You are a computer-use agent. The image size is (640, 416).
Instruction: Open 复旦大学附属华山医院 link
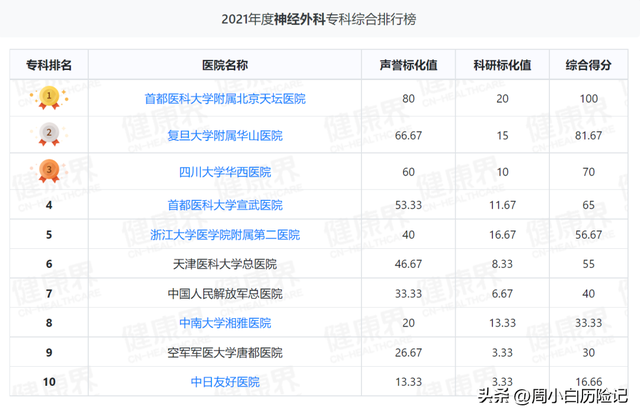click(x=225, y=136)
